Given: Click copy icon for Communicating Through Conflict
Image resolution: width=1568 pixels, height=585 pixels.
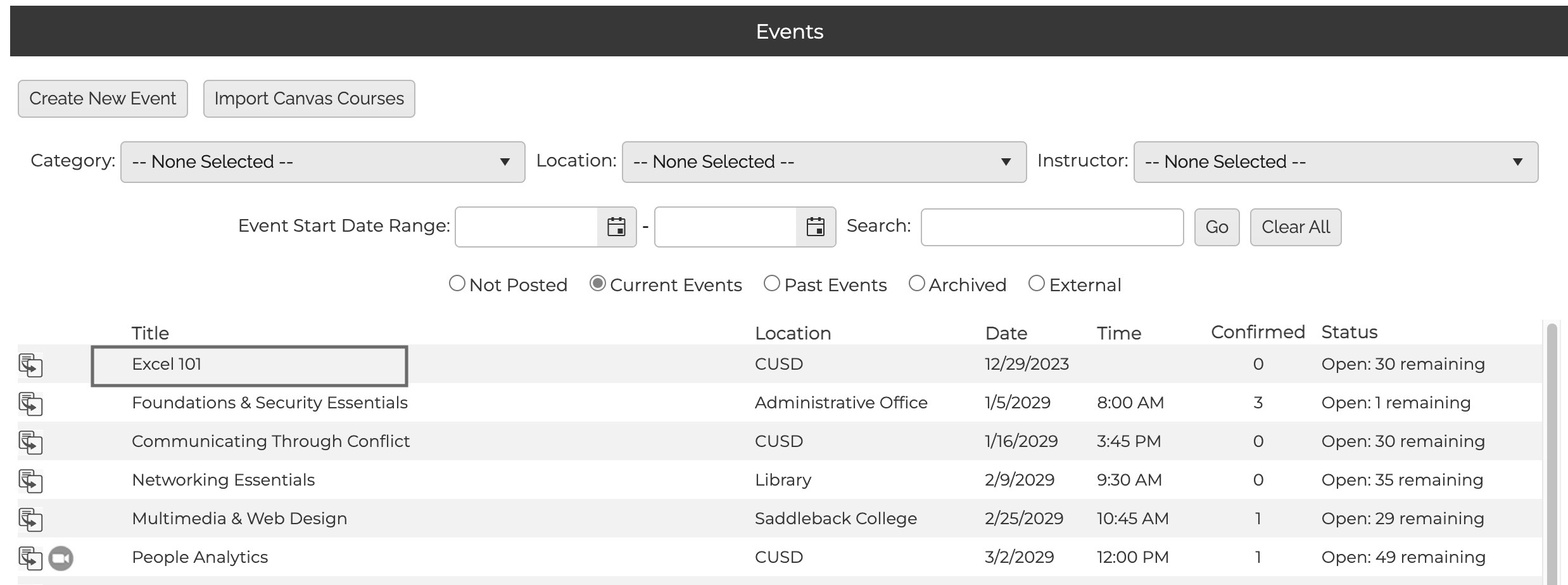Looking at the screenshot, I should [x=30, y=443].
